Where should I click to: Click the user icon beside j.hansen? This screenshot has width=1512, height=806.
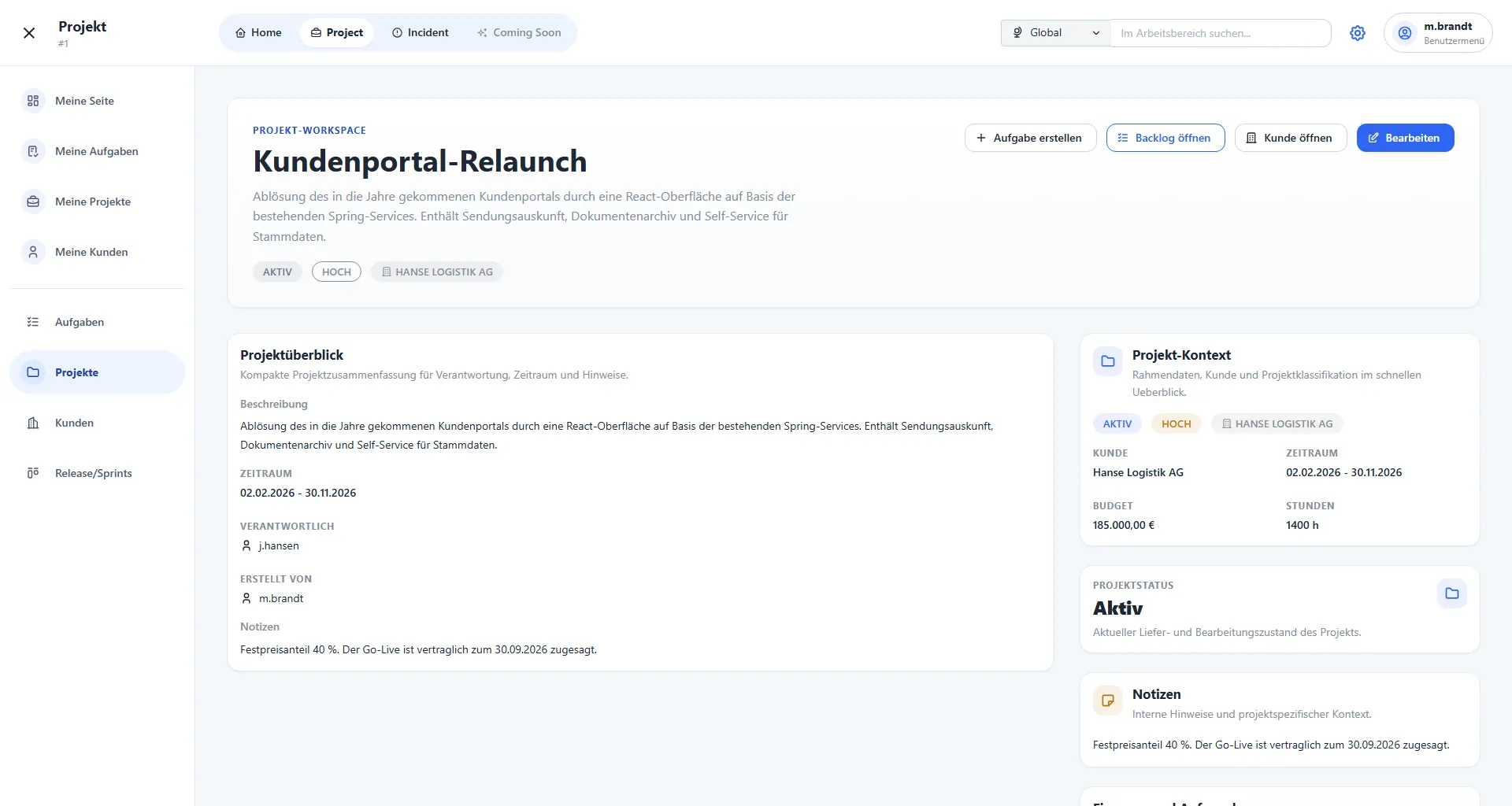(246, 545)
